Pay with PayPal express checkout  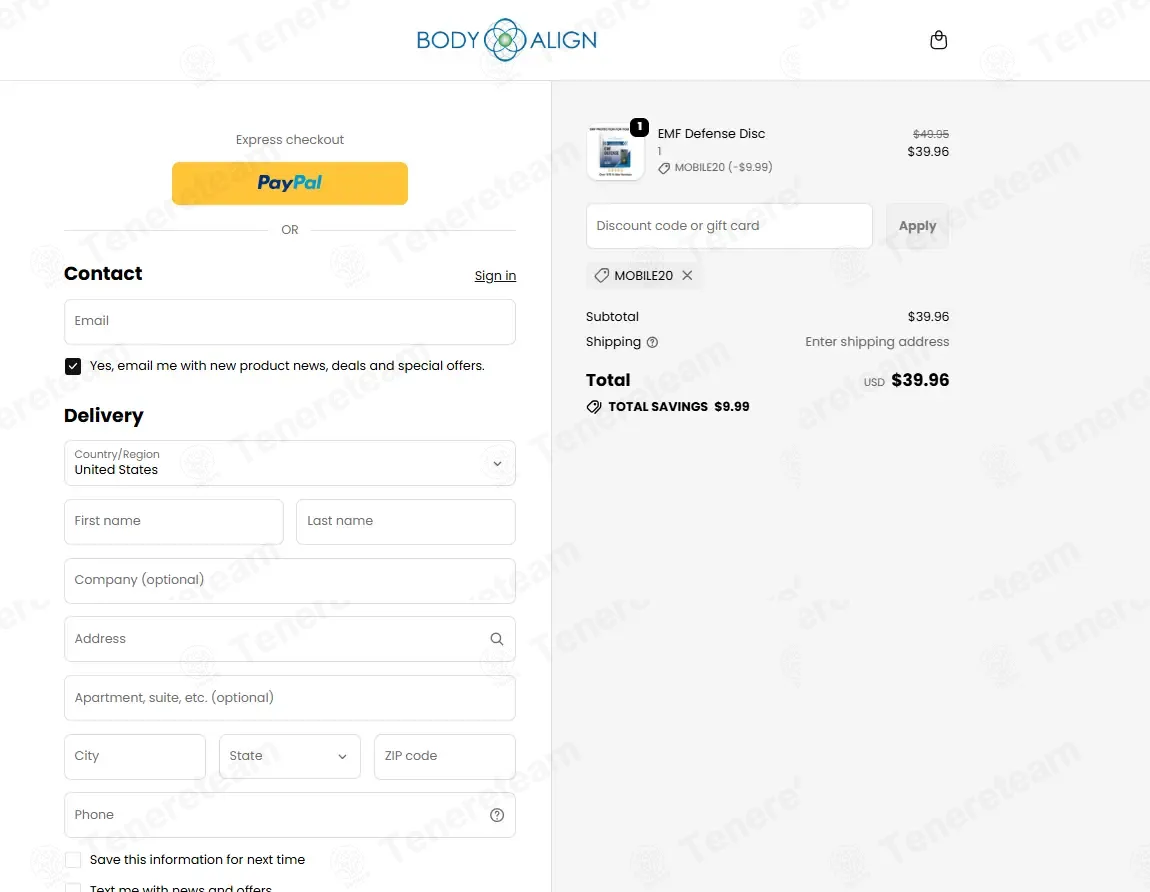pyautogui.click(x=290, y=183)
